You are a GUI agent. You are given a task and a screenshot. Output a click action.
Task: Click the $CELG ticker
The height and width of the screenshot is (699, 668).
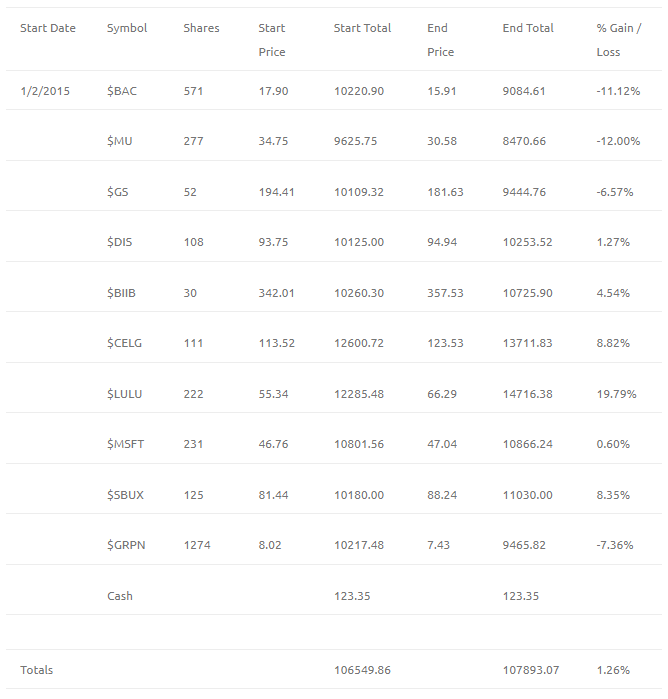click(x=124, y=343)
